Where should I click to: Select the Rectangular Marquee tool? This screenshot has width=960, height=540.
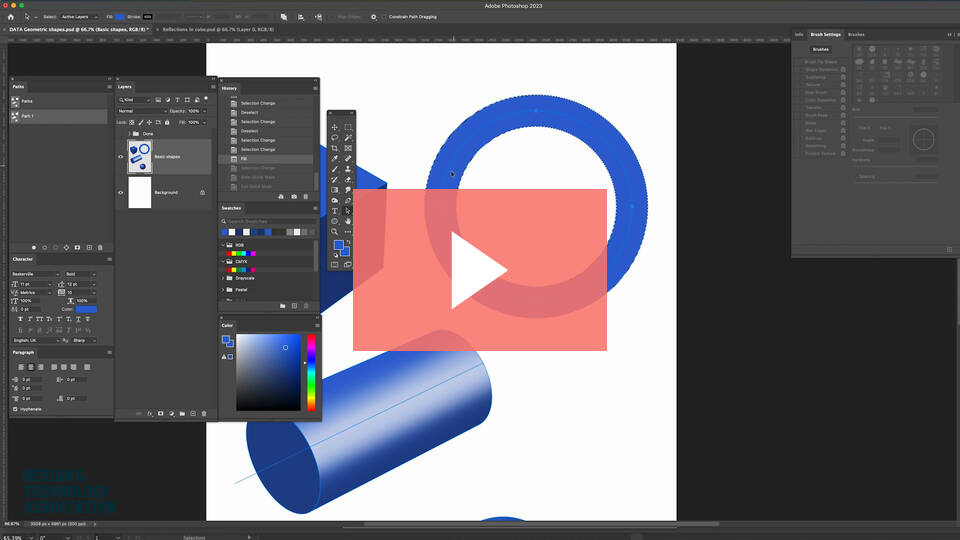coord(348,127)
